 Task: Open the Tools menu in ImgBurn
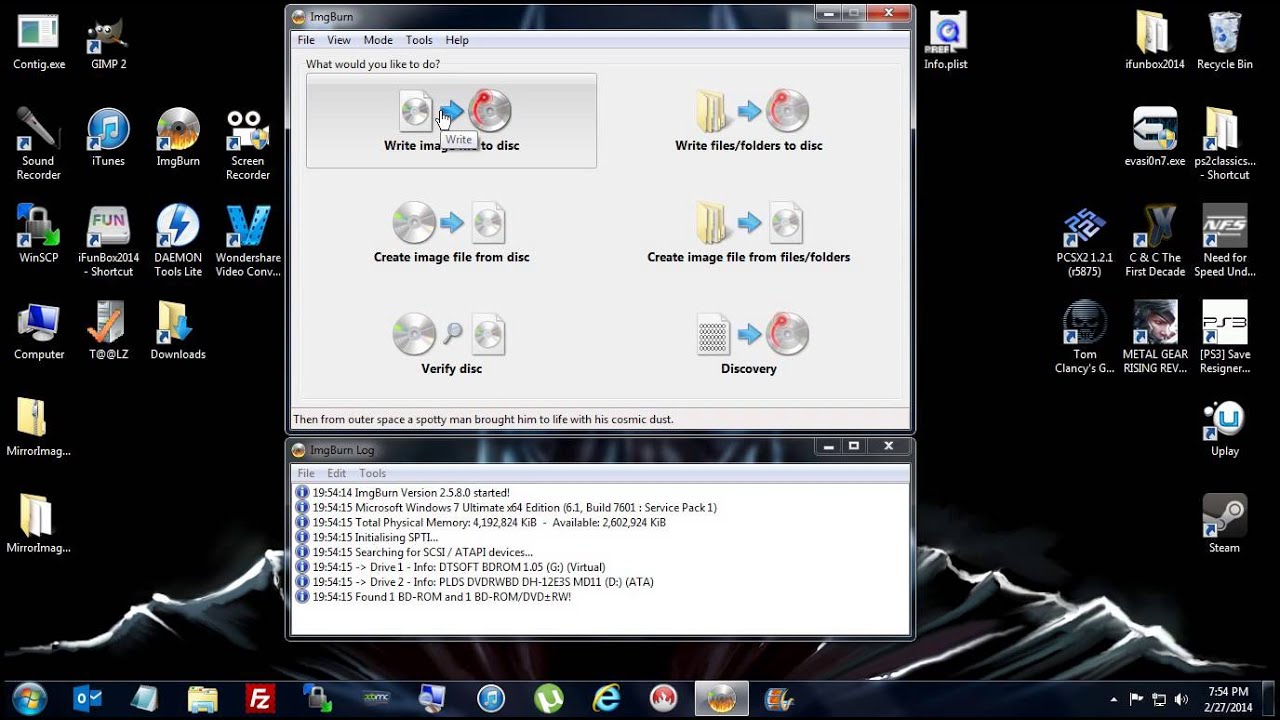click(419, 40)
